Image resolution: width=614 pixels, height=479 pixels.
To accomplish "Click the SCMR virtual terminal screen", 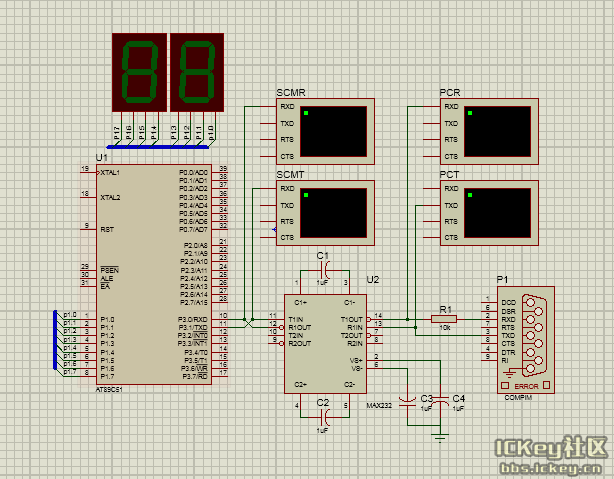I will (x=334, y=132).
